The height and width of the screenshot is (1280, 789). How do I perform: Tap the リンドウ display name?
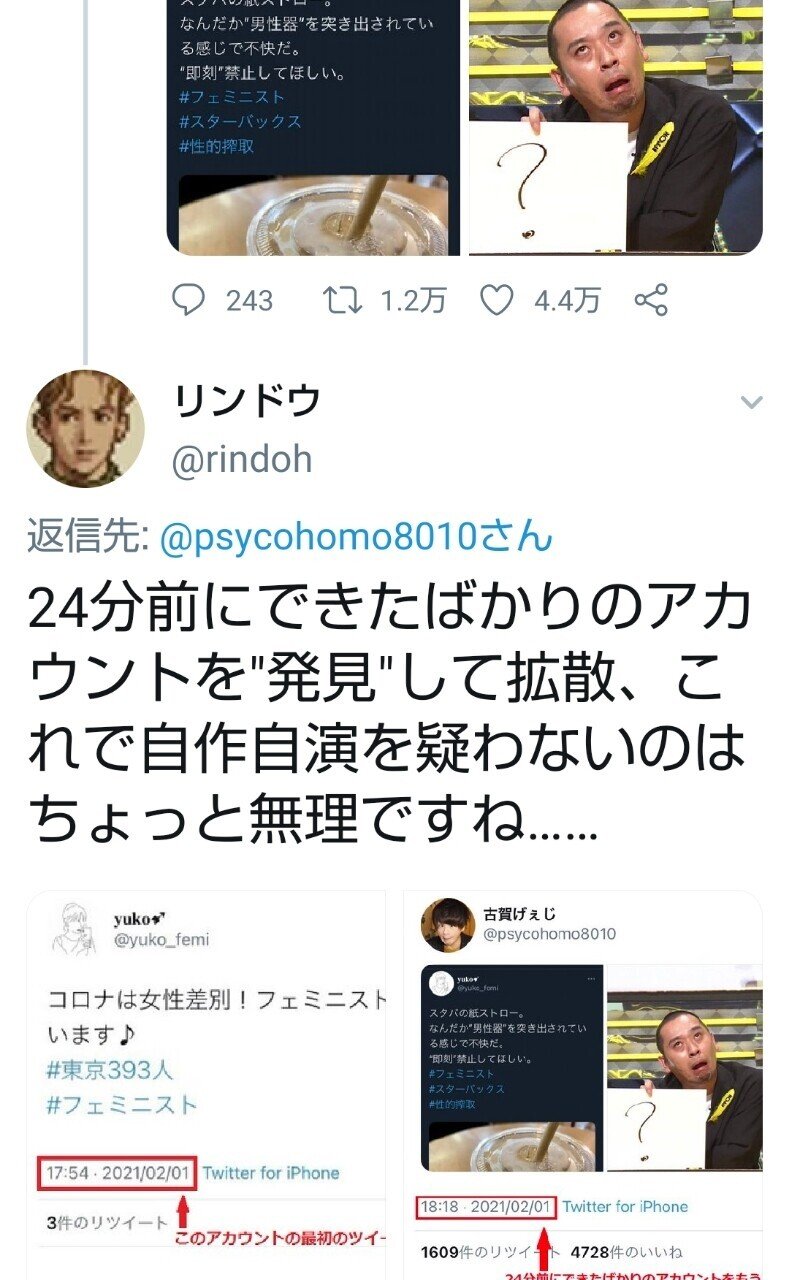tap(247, 402)
